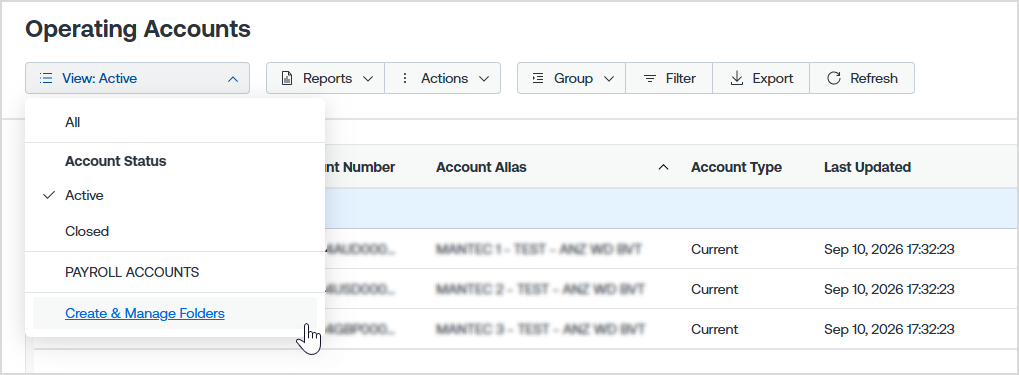Click the Refresh circular arrow icon
This screenshot has height=375, width=1019.
[834, 79]
